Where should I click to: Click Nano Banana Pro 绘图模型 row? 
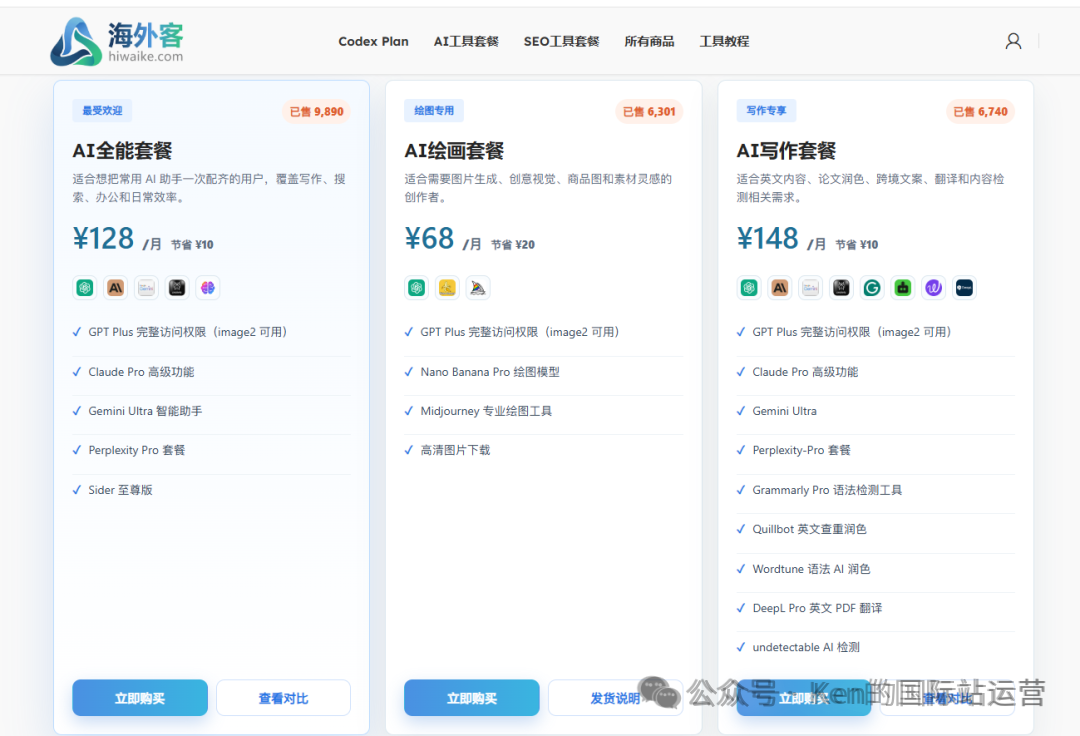tap(543, 372)
